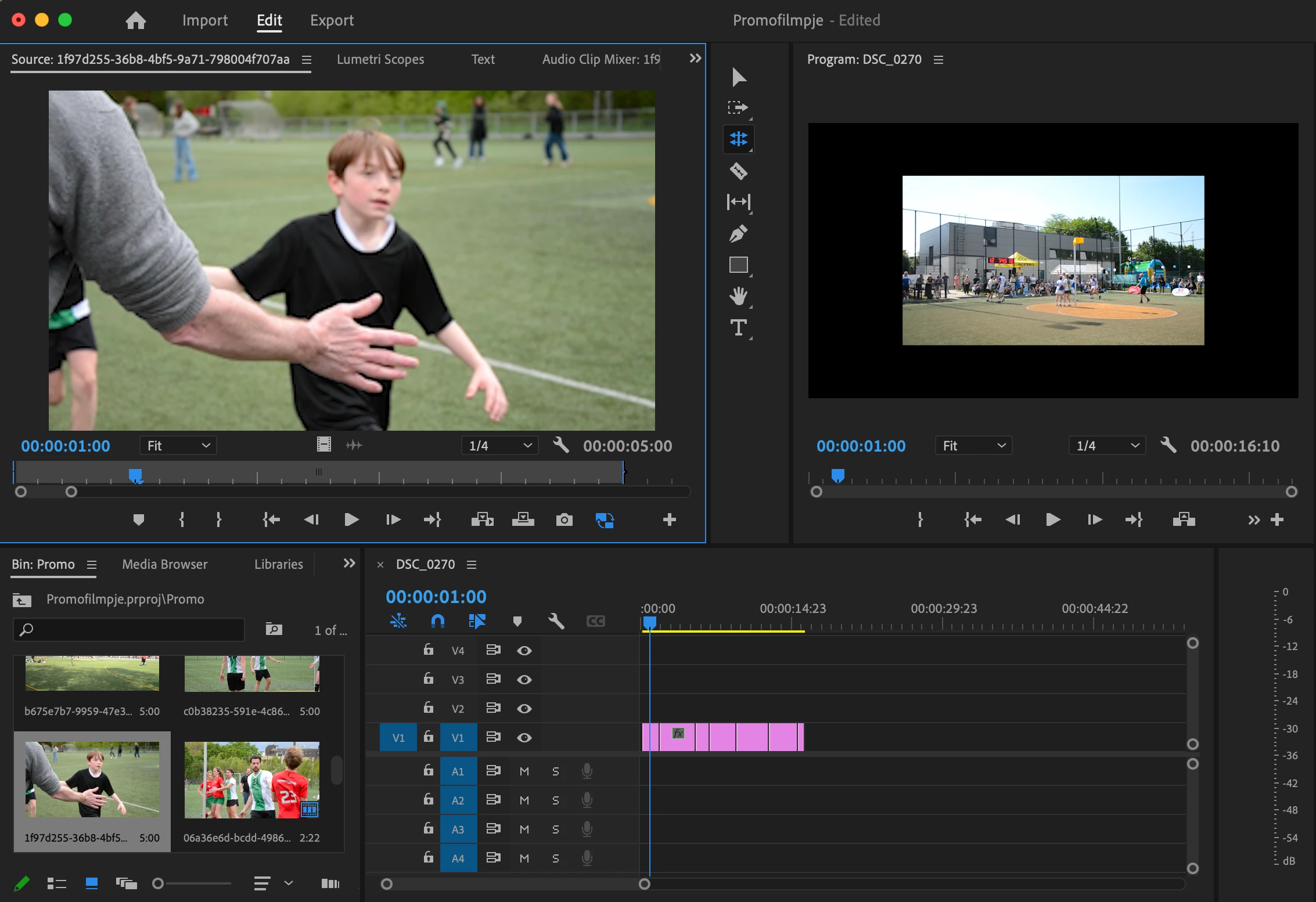Screen dimensions: 1316x902
Task: Mute audio track A1
Action: 524,771
